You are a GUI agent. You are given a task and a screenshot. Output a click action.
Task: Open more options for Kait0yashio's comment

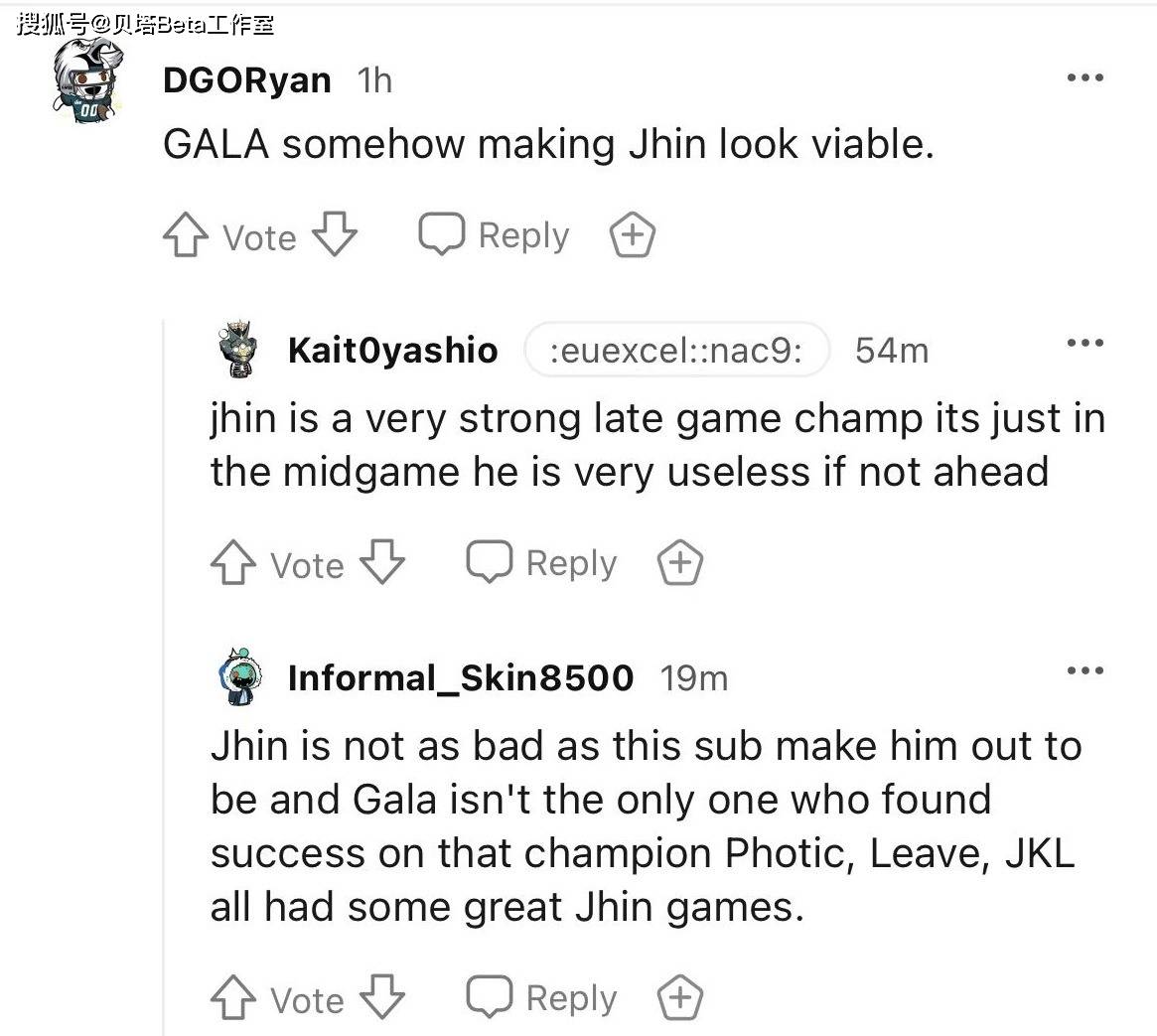1085,344
